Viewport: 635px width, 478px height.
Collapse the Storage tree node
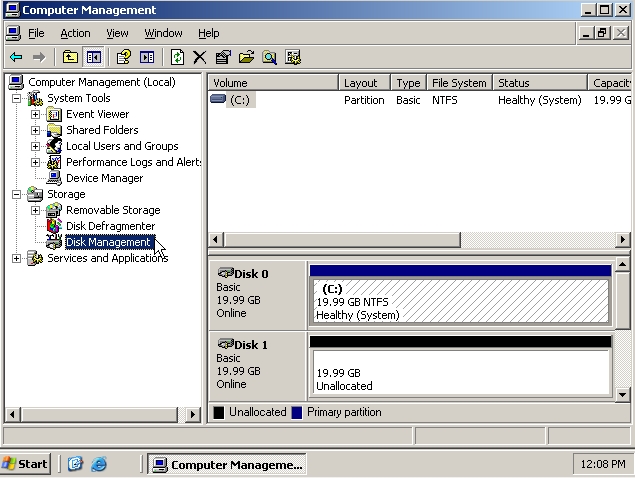tap(16, 194)
